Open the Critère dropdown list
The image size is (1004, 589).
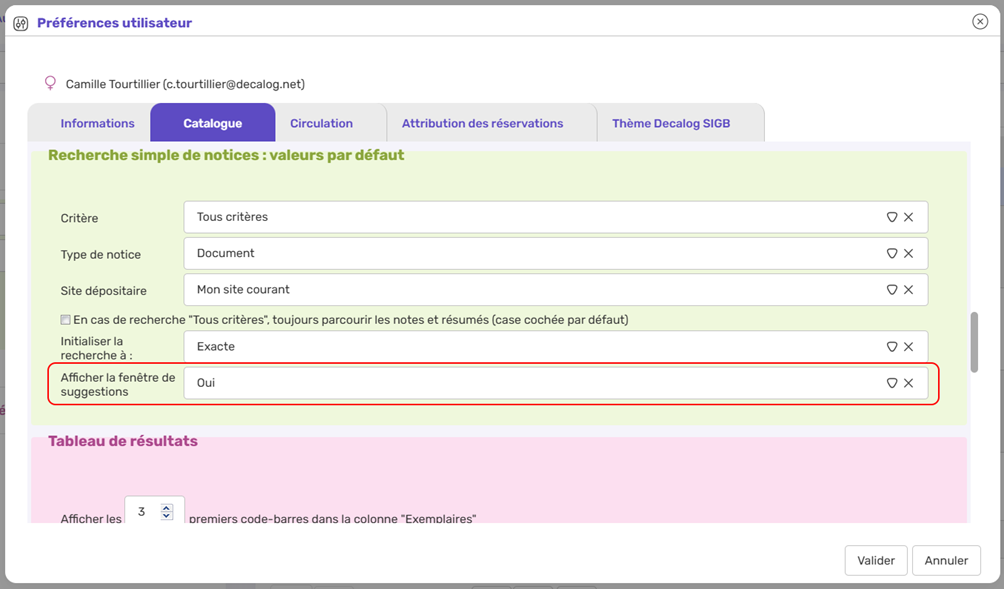tap(891, 217)
